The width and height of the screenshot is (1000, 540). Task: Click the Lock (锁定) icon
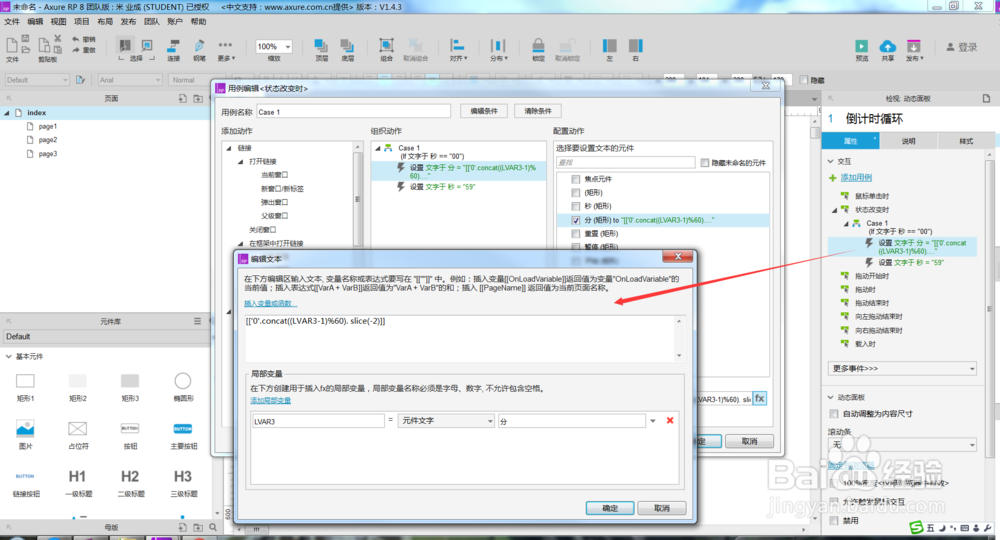tap(538, 45)
